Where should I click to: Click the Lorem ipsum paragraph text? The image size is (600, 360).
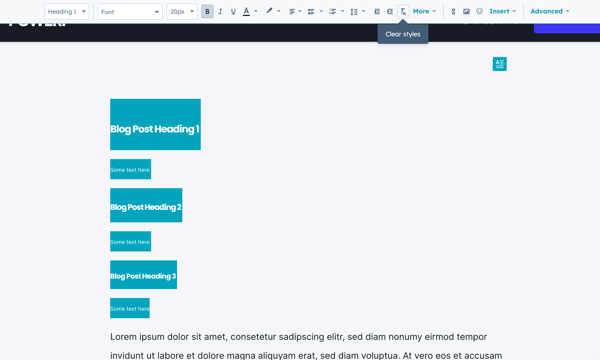[306, 346]
